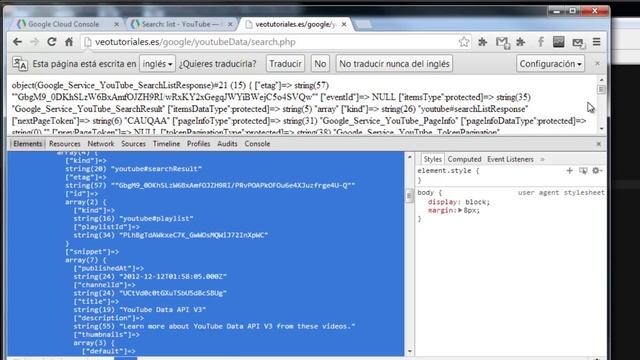Click the second puzzle extension icon
Image resolution: width=640 pixels, height=360 pixels.
pos(521,42)
